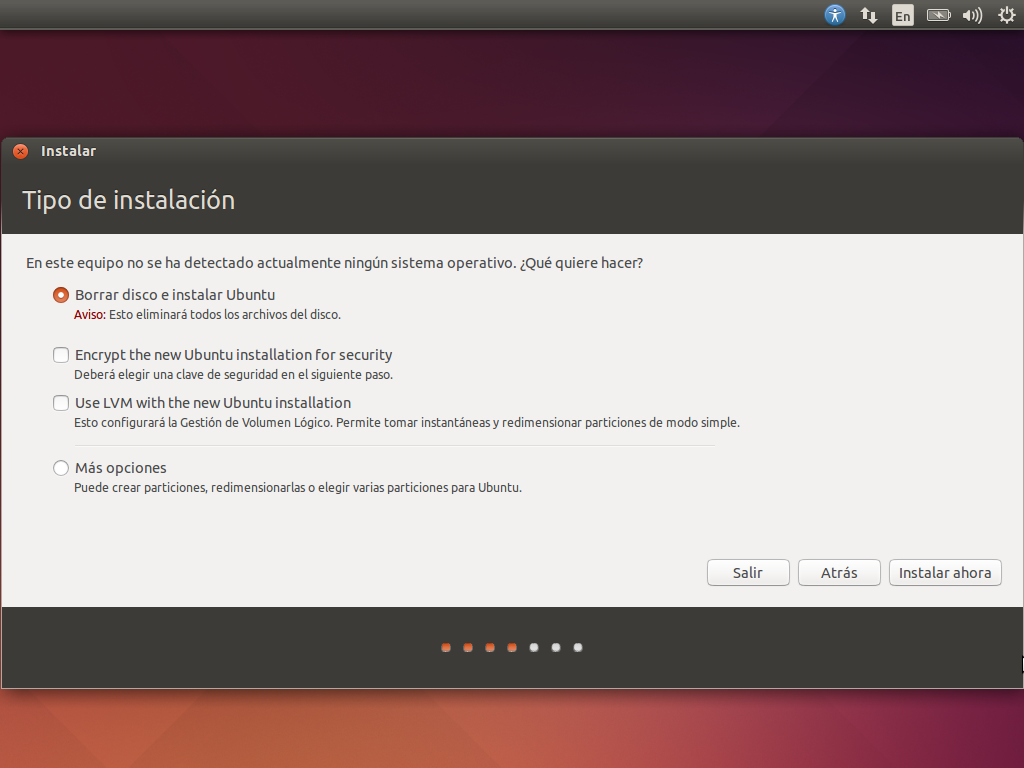Check the battery status indicator
1024x768 pixels.
(x=938, y=15)
